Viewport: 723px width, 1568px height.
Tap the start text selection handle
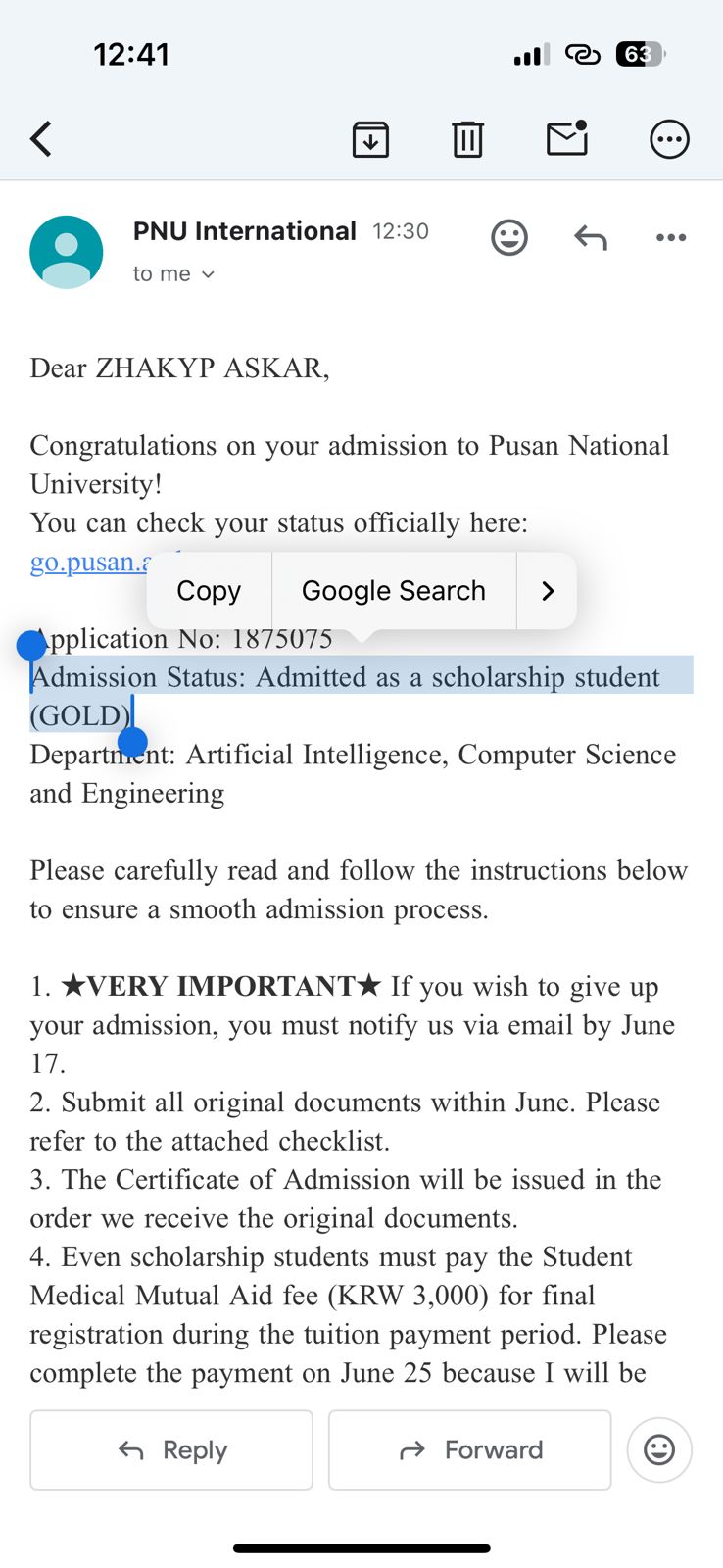pos(31,645)
